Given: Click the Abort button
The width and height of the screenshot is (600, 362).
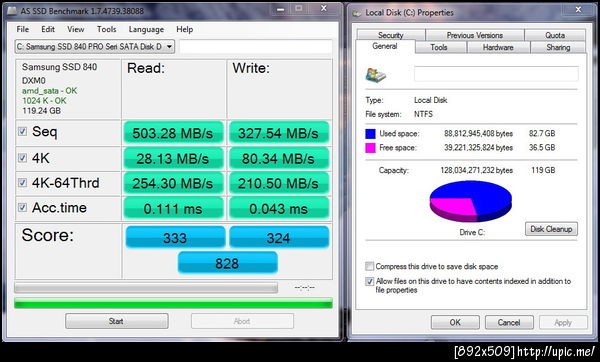Looking at the screenshot, I should pos(242,321).
